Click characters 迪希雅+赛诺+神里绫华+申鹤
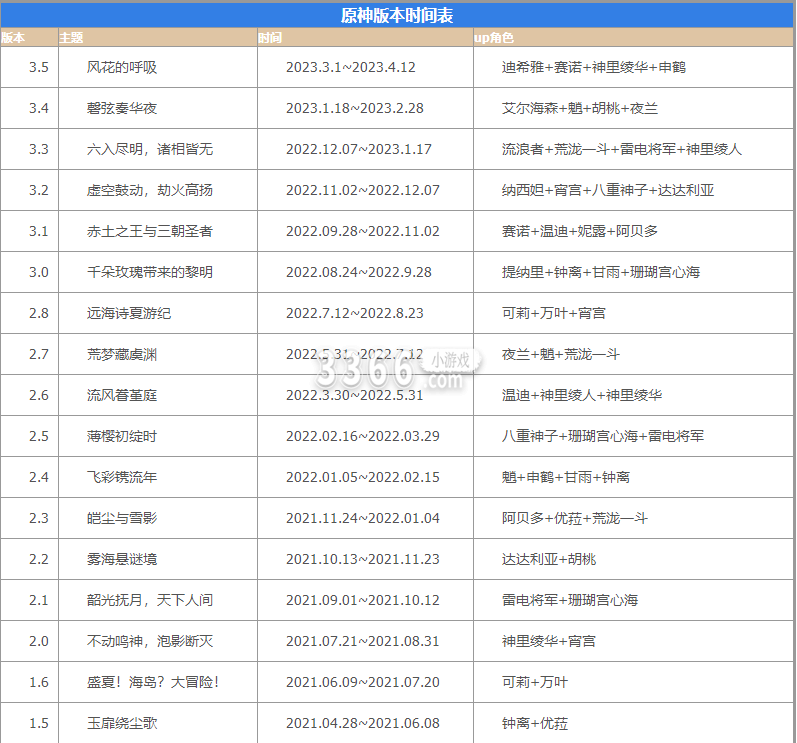The height and width of the screenshot is (743, 797). [x=594, y=67]
